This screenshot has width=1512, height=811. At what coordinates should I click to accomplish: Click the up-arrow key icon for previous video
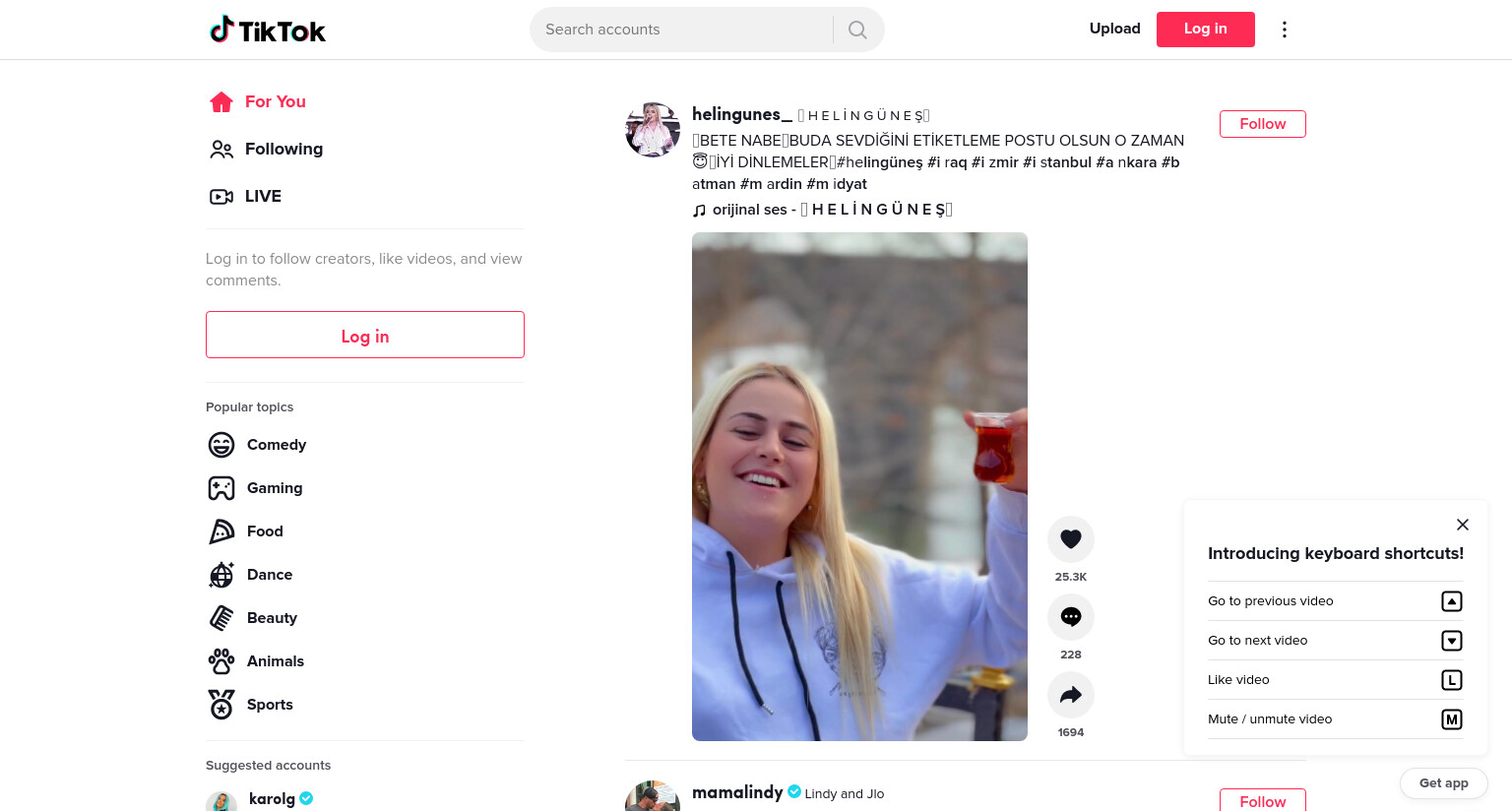point(1452,601)
